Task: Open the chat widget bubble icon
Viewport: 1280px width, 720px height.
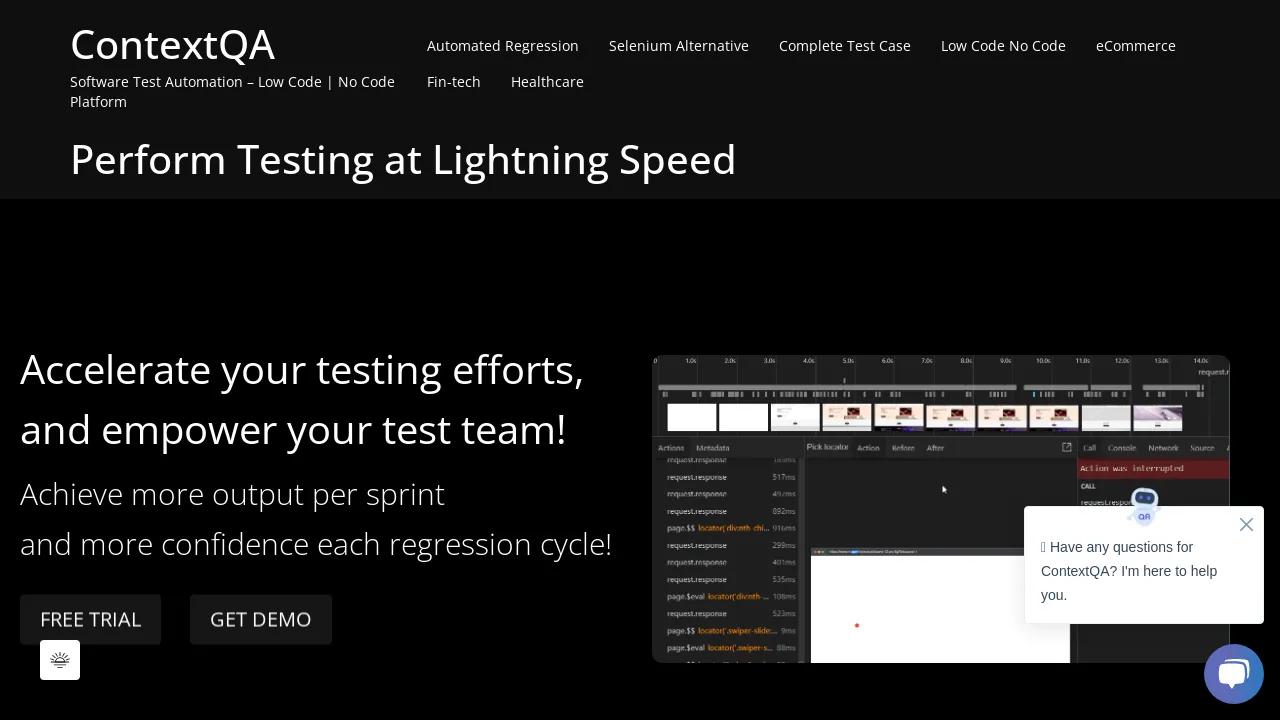Action: click(1234, 674)
